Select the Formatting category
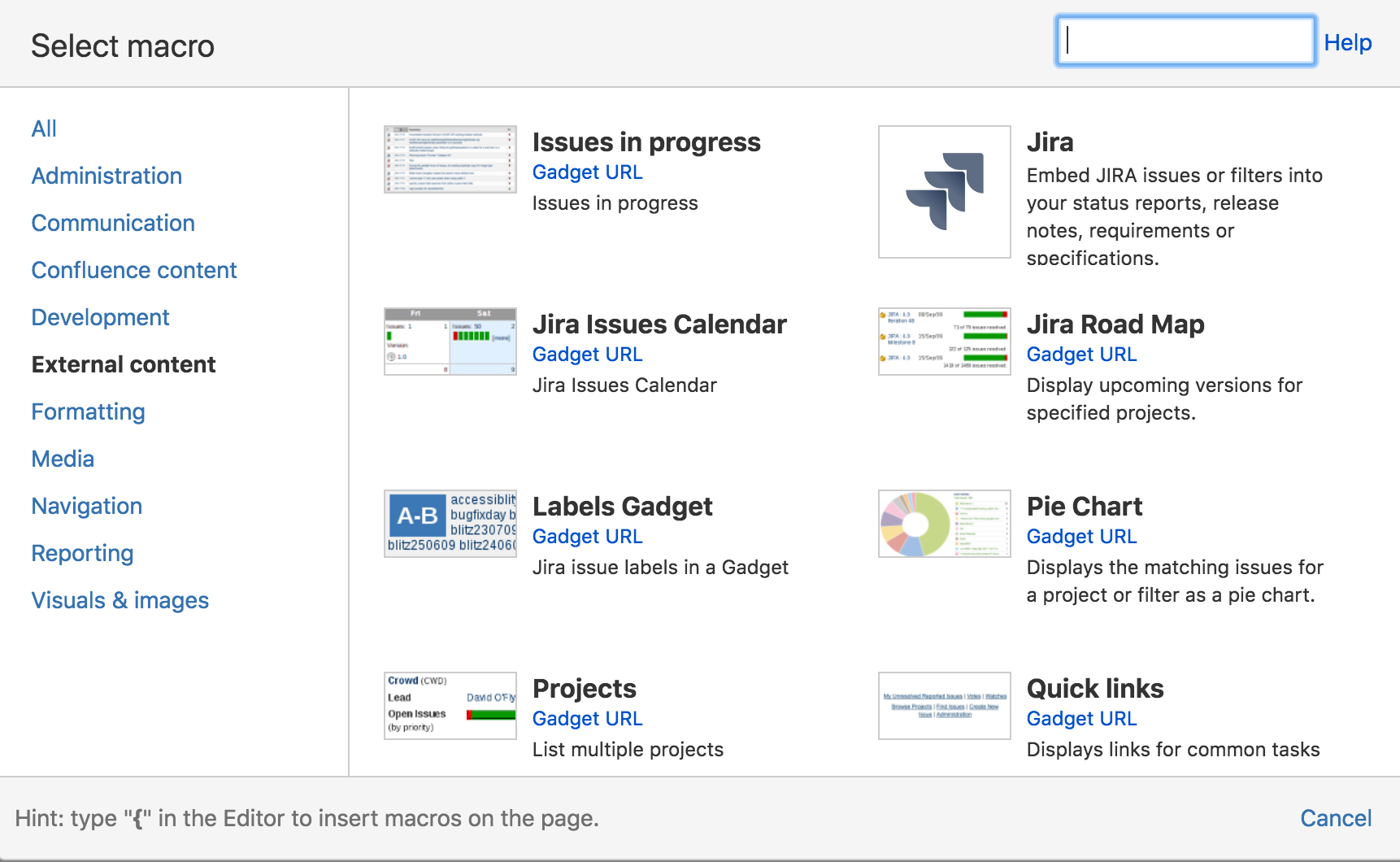The width and height of the screenshot is (1400, 862). (88, 411)
